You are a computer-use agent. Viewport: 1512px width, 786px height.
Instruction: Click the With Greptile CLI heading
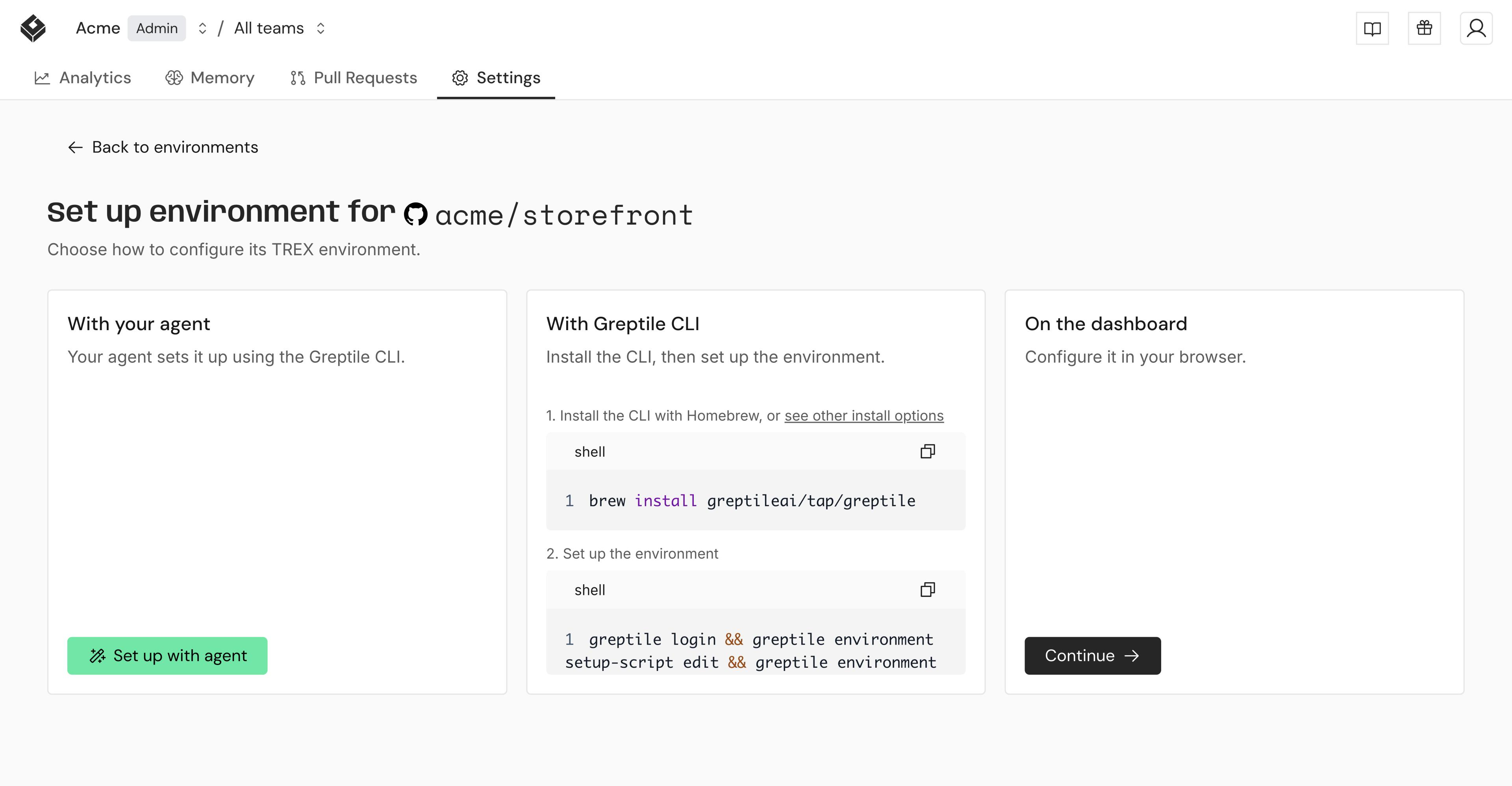[x=623, y=324]
